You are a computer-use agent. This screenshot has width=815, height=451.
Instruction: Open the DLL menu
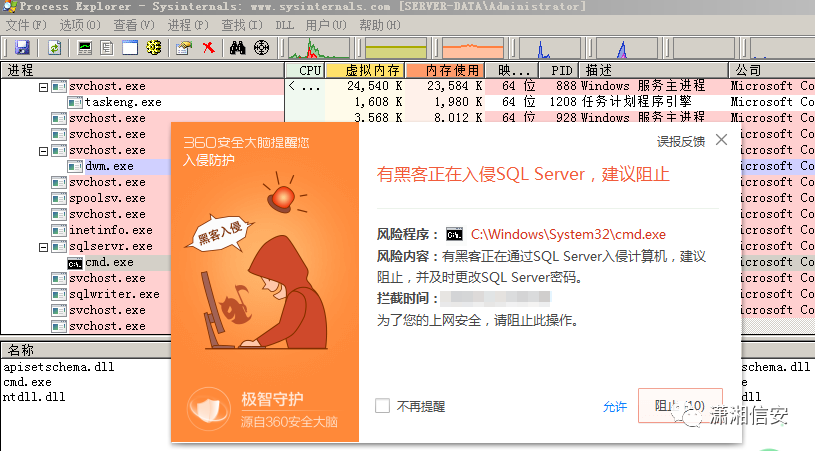[x=284, y=25]
